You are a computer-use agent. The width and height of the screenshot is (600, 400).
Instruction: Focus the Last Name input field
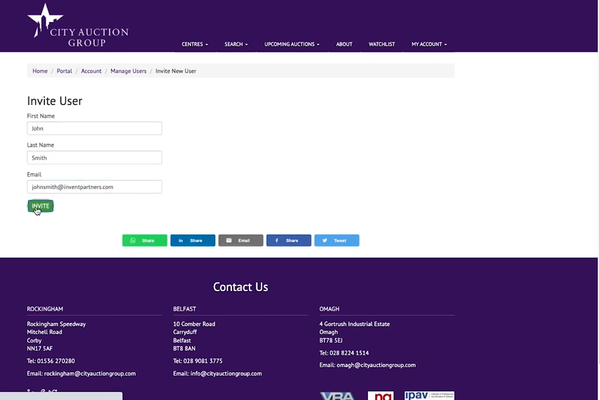(x=95, y=158)
